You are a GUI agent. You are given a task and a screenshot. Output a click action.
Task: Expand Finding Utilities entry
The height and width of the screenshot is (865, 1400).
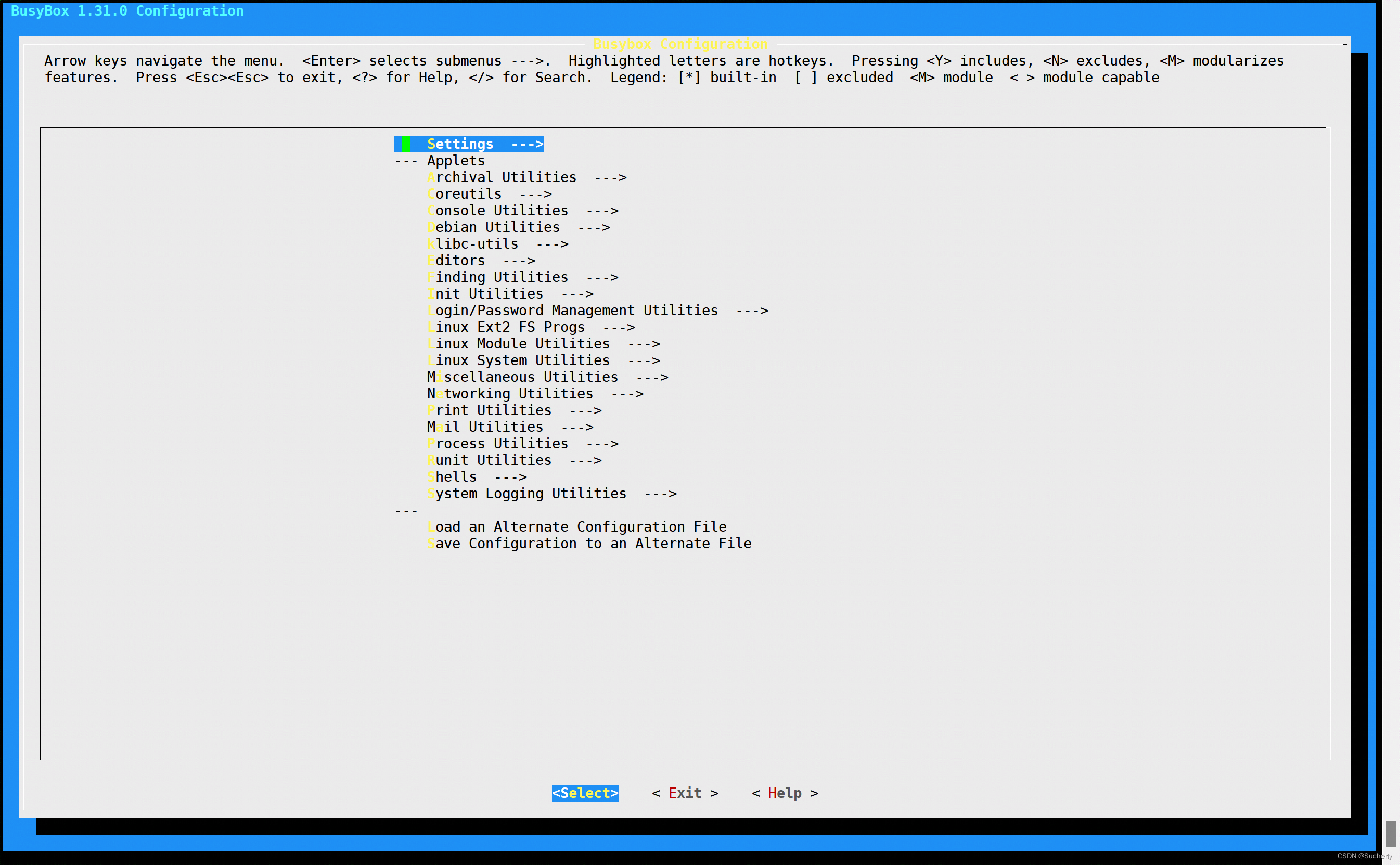(522, 277)
